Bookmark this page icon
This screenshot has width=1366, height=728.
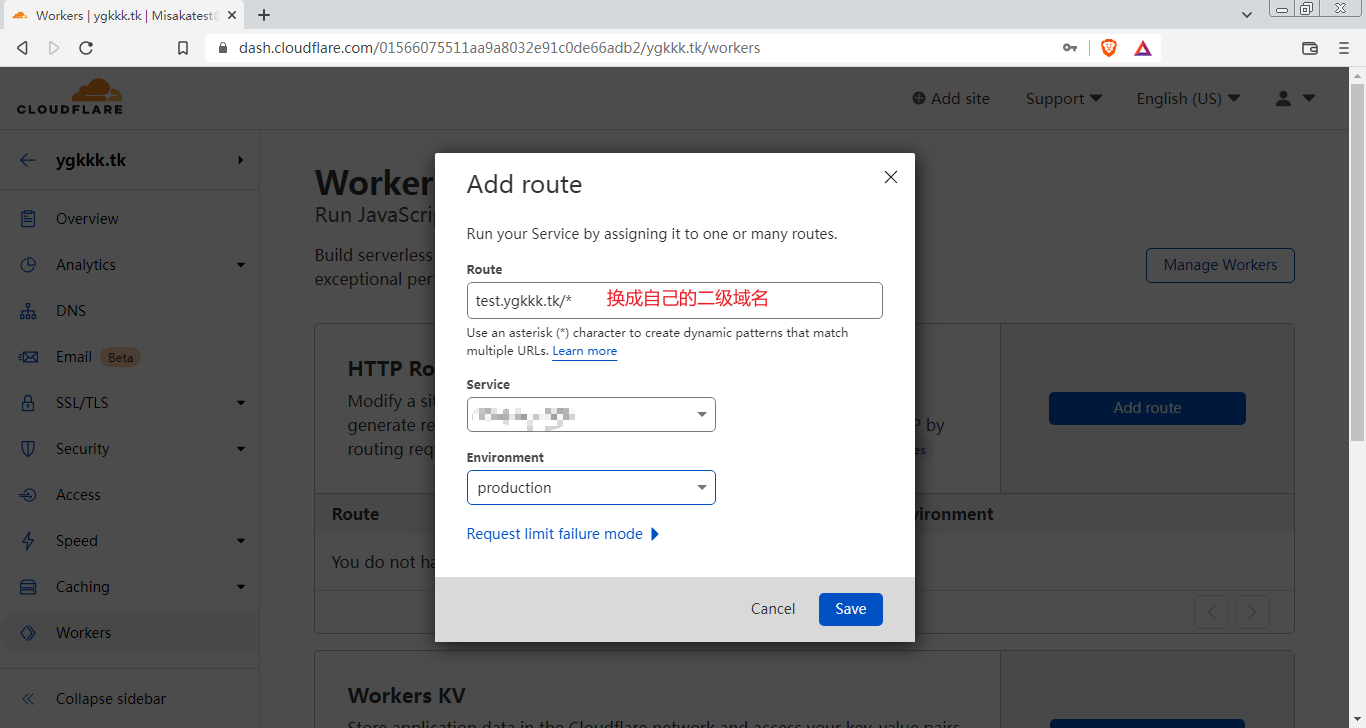(x=182, y=48)
